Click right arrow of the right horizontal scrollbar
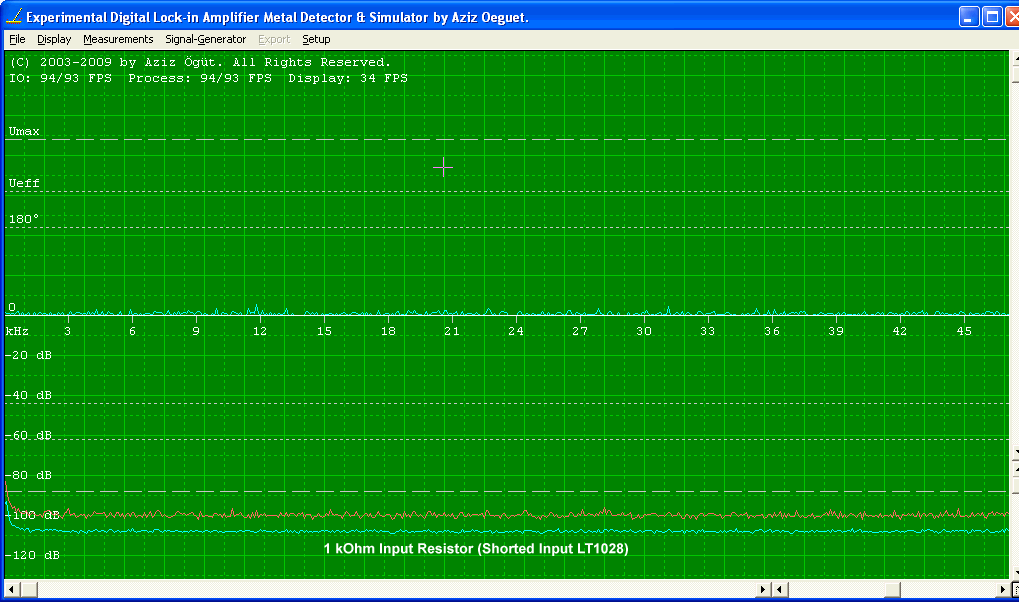 [x=1001, y=589]
